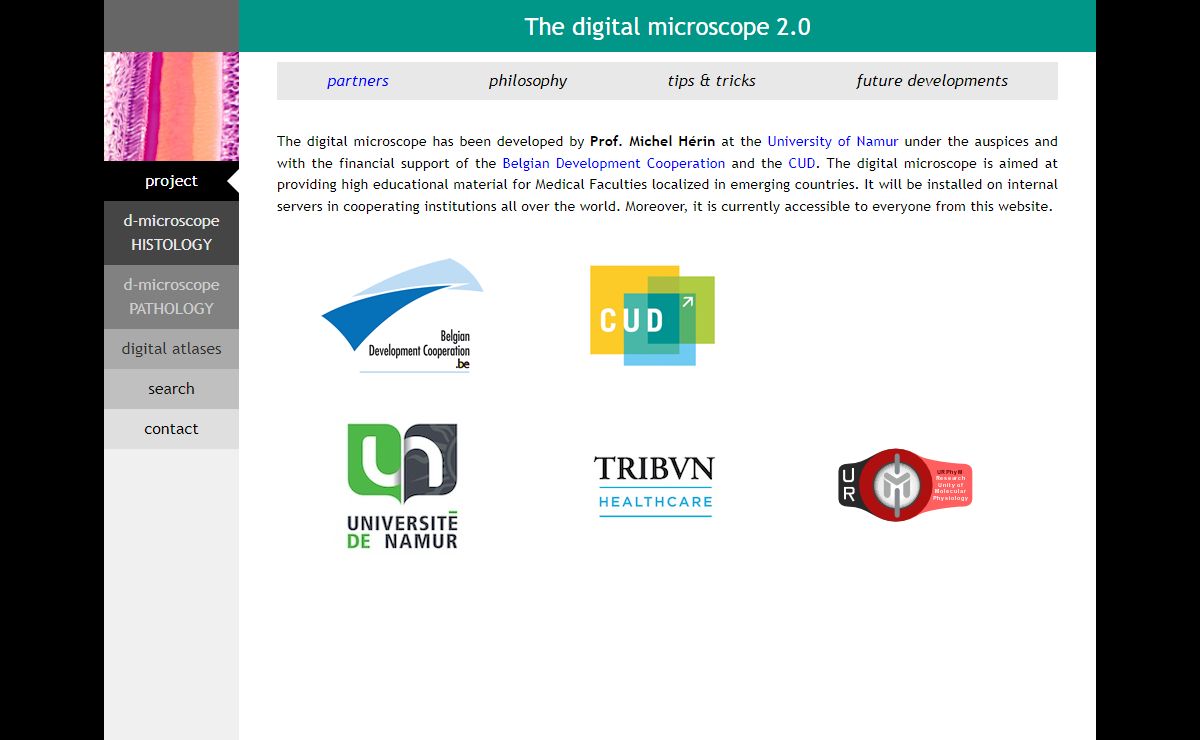Click the TRIBVN Healthcare logo

pos(654,486)
